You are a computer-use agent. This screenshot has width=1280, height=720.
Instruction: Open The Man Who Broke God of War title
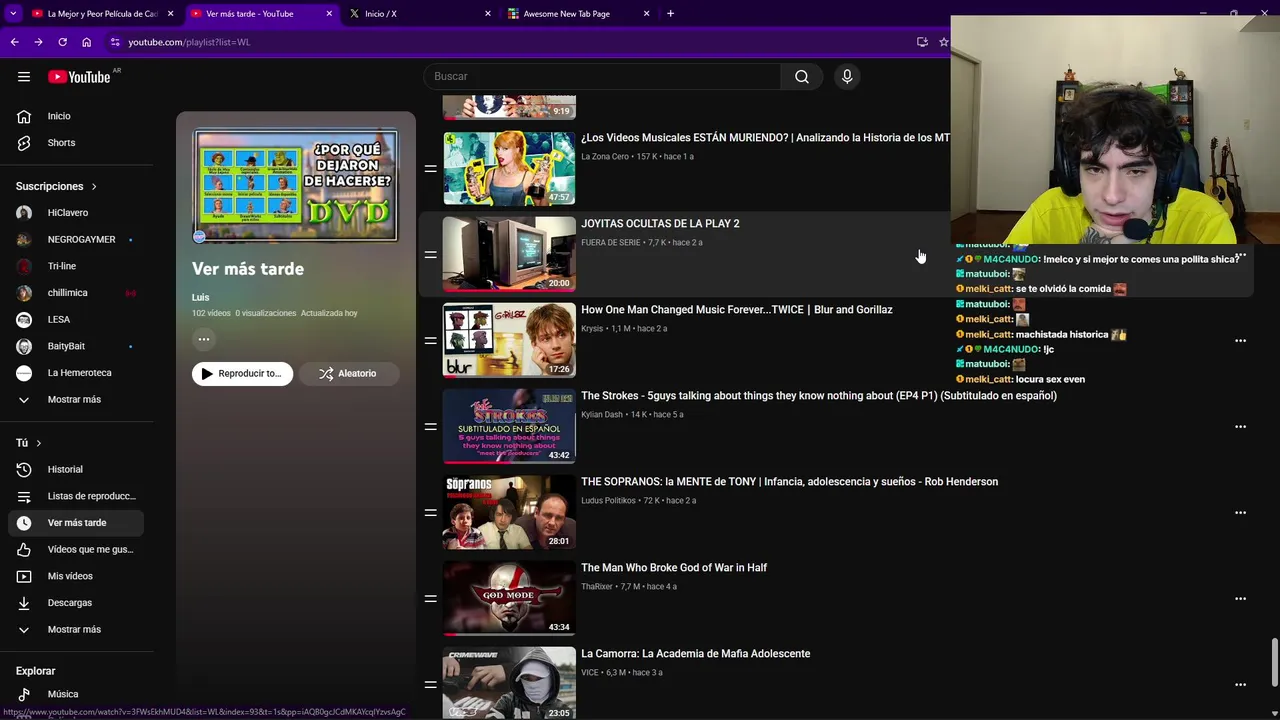click(x=674, y=568)
